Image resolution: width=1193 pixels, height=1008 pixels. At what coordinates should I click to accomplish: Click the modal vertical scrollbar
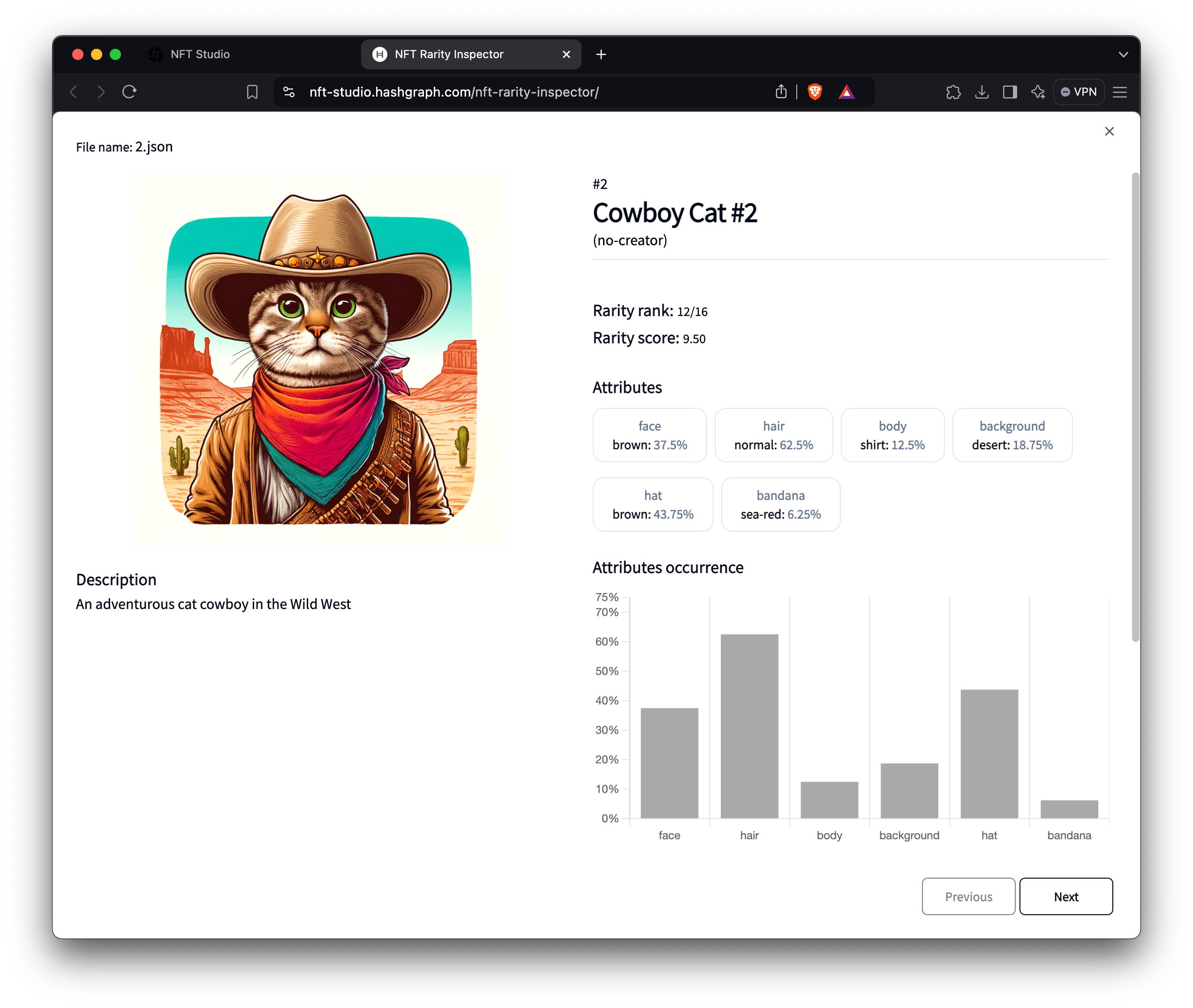tap(1135, 407)
